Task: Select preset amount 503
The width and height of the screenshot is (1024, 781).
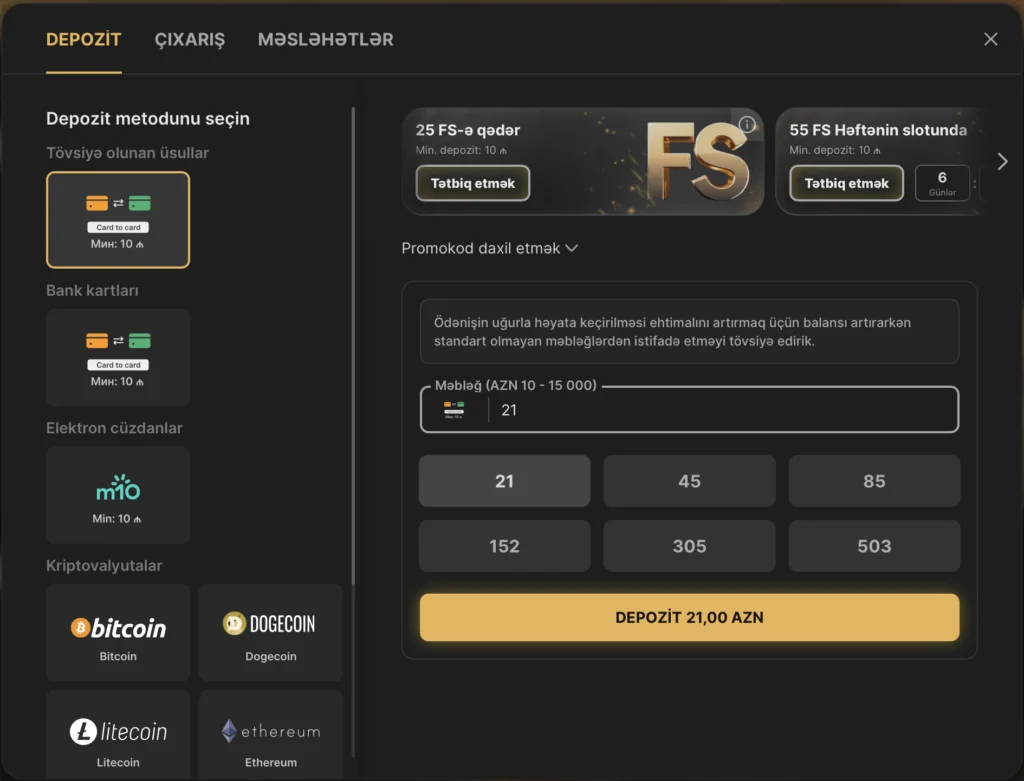Action: coord(874,546)
